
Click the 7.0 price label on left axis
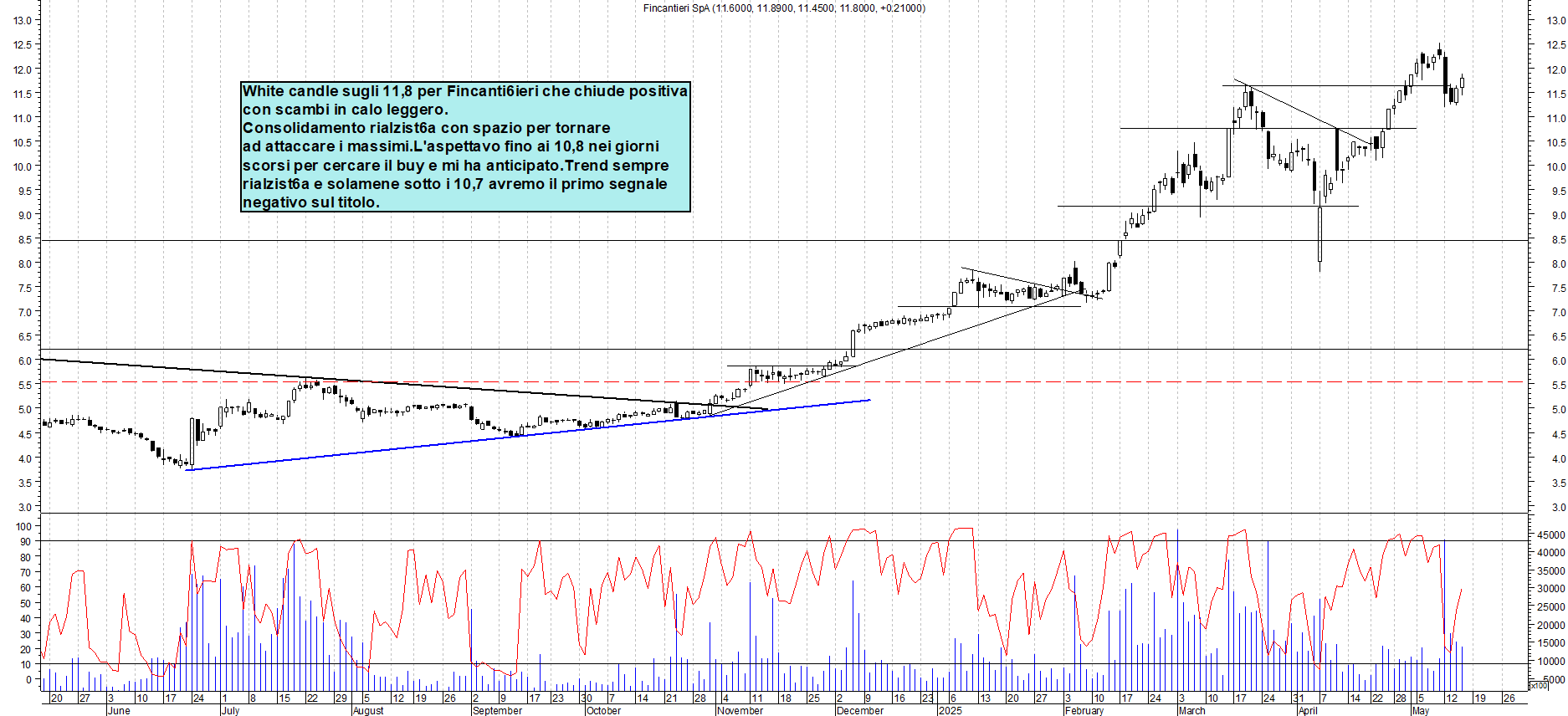pos(25,313)
